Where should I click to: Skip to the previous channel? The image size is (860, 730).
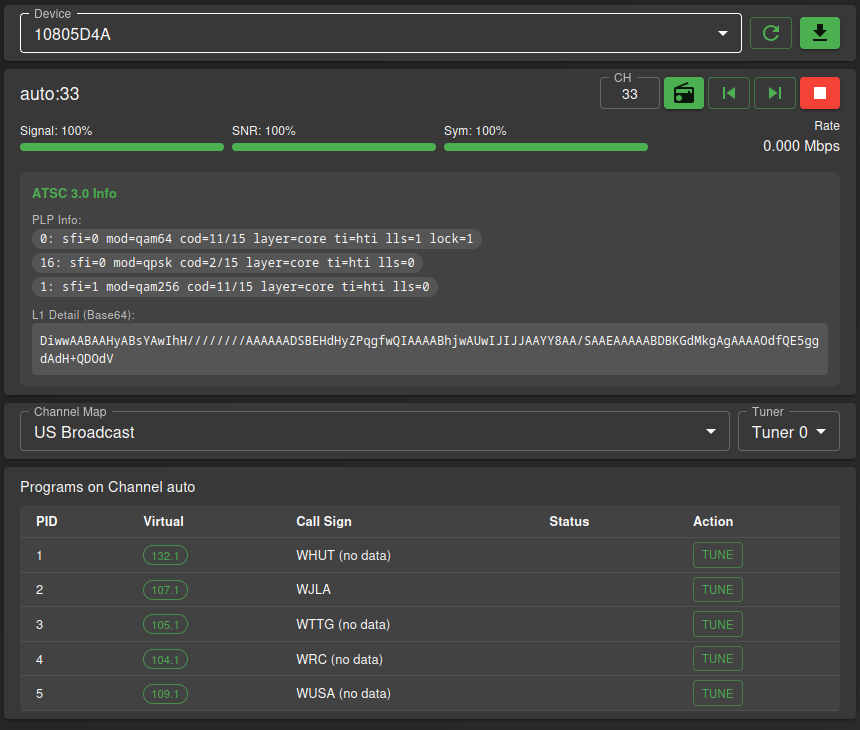click(x=729, y=93)
